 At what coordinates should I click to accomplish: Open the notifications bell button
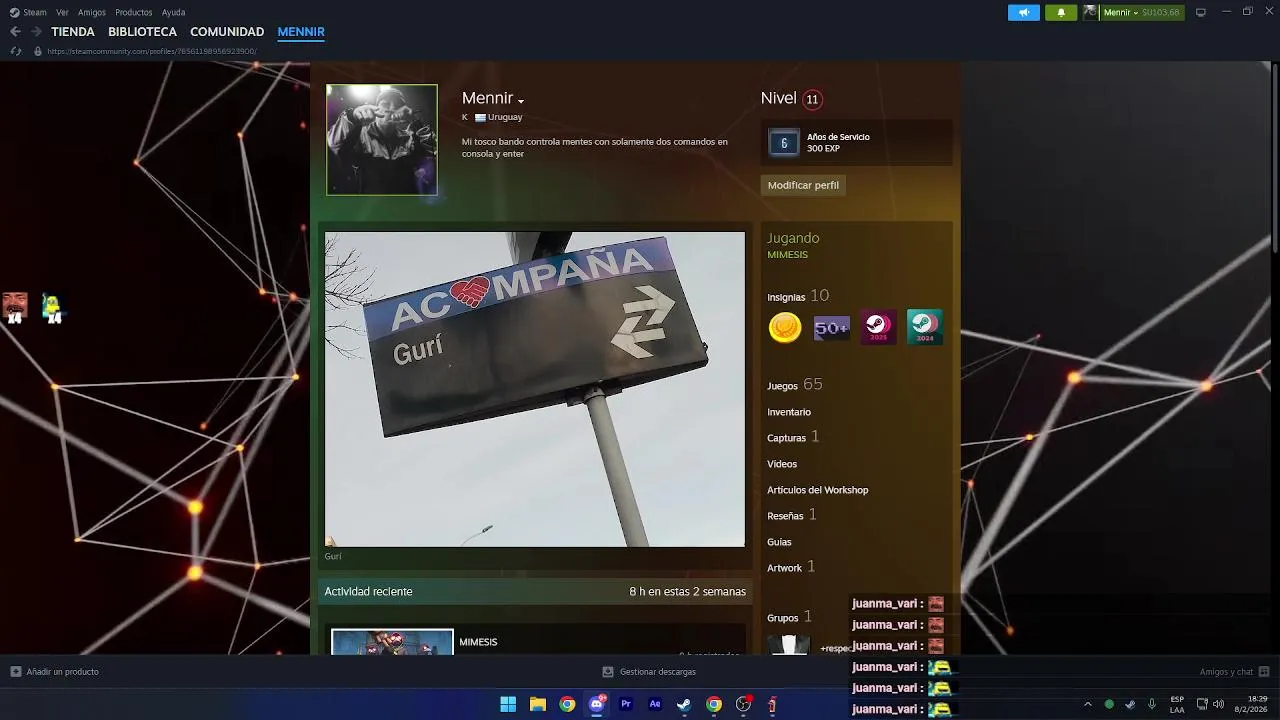click(1061, 12)
